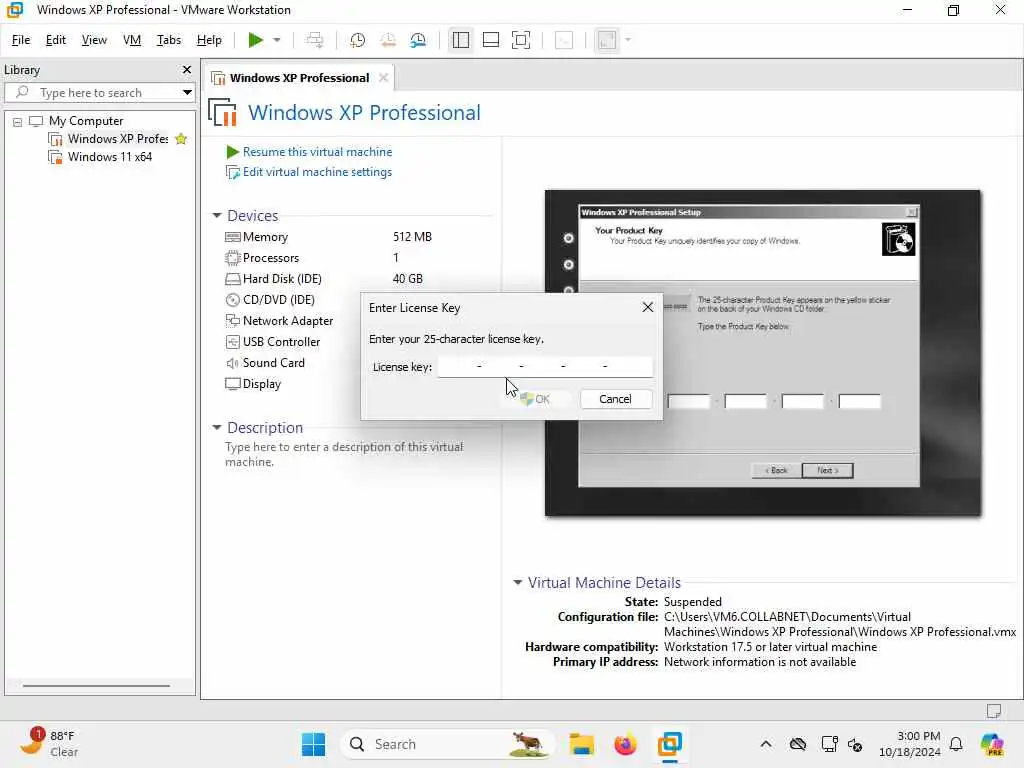Open the notification bell
This screenshot has width=1024, height=768.
pos(956,744)
